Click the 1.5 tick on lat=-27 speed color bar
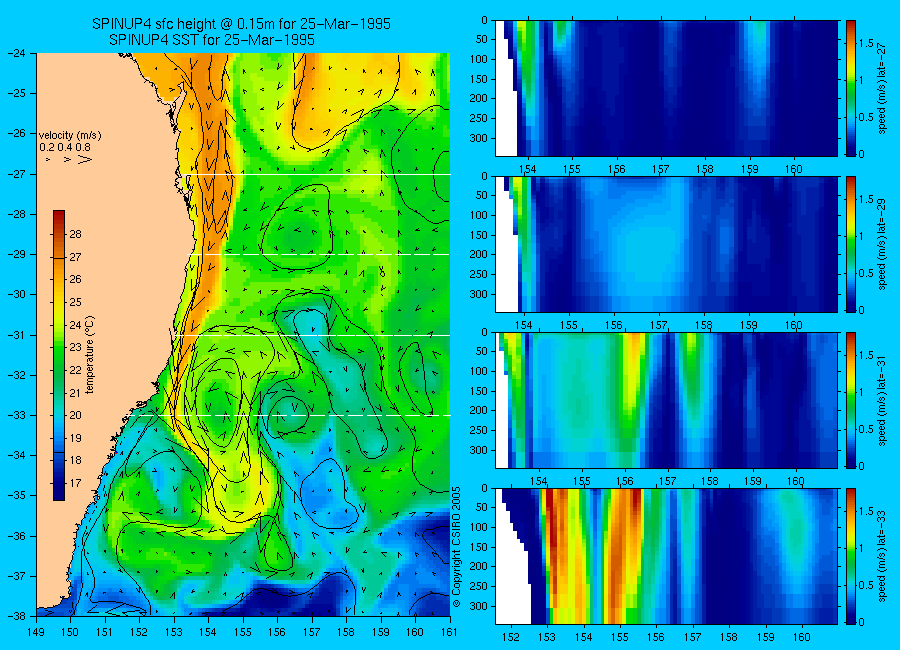This screenshot has width=900, height=650. click(866, 43)
